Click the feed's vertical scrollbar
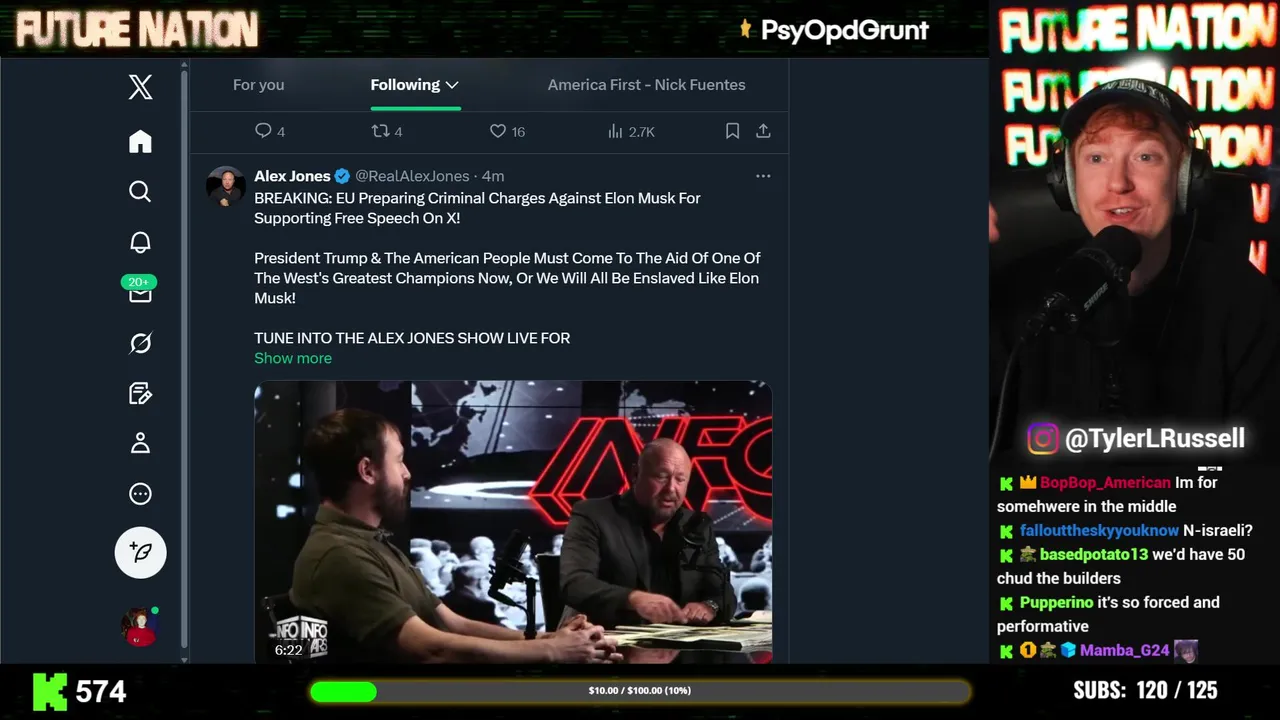Image resolution: width=1280 pixels, height=720 pixels. tap(184, 360)
